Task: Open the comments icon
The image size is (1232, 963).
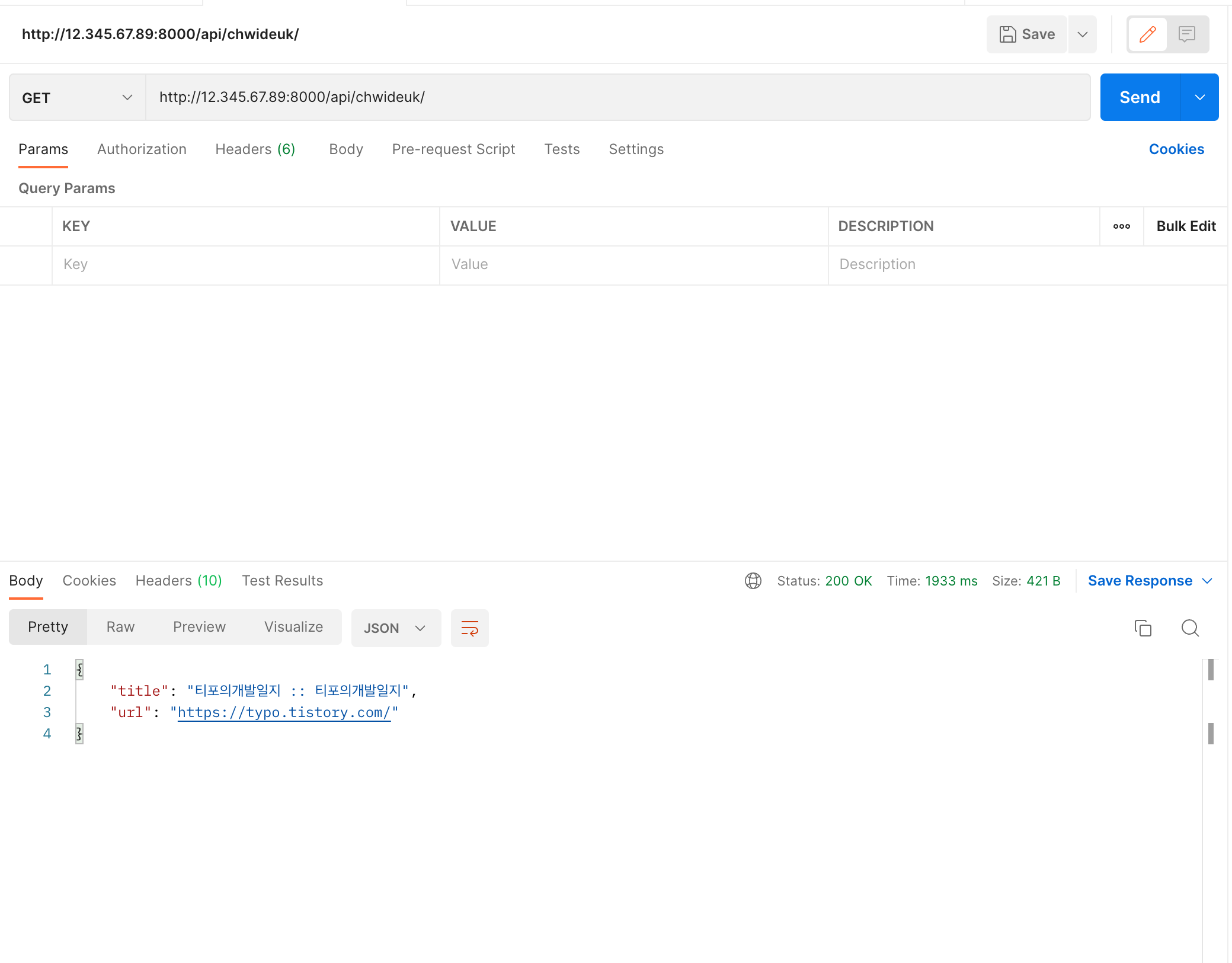Action: pyautogui.click(x=1187, y=34)
